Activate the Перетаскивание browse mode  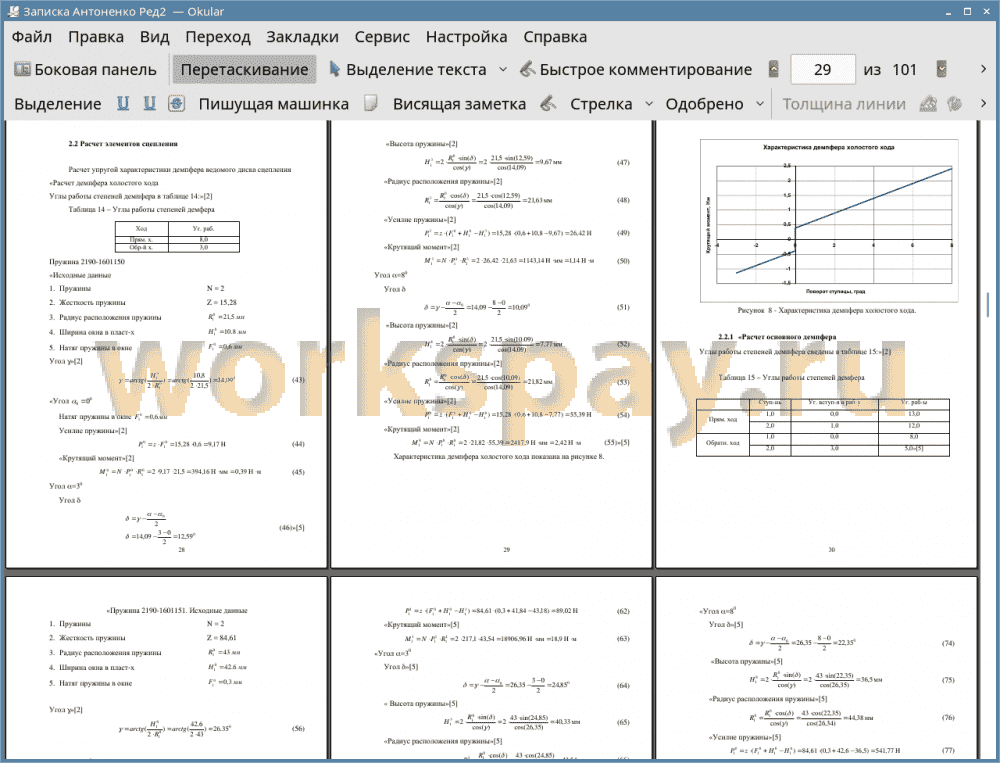pos(244,70)
